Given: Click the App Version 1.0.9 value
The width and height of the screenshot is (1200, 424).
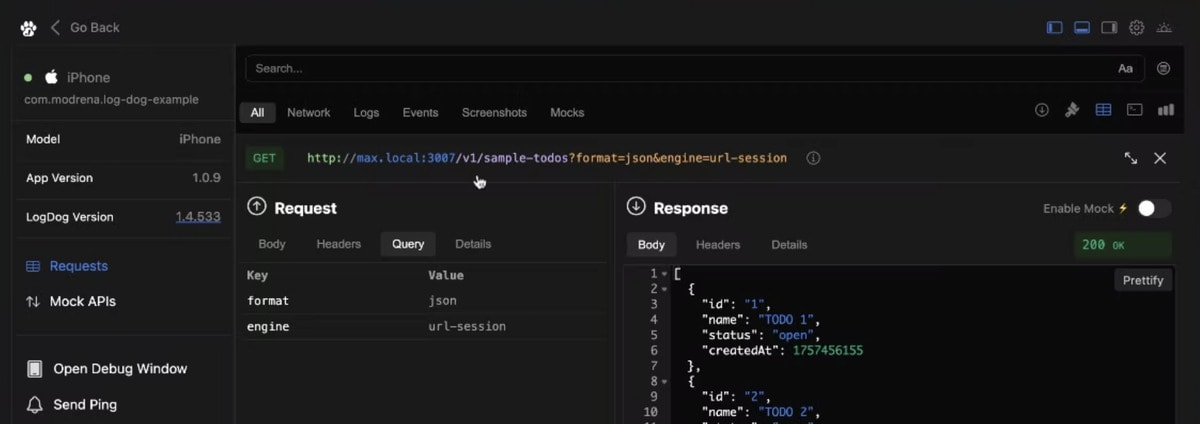Looking at the screenshot, I should 206,178.
